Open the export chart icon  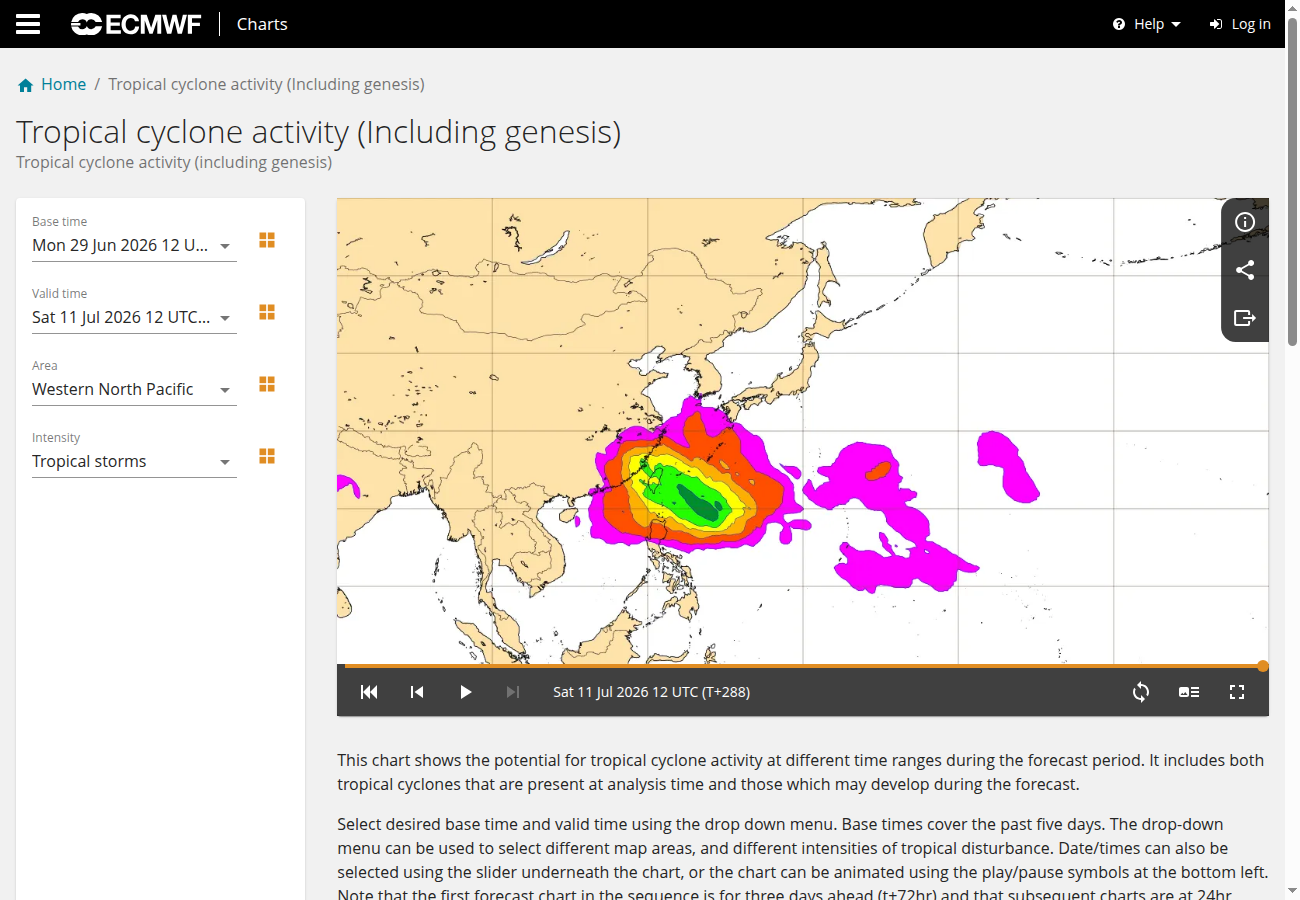coord(1245,318)
